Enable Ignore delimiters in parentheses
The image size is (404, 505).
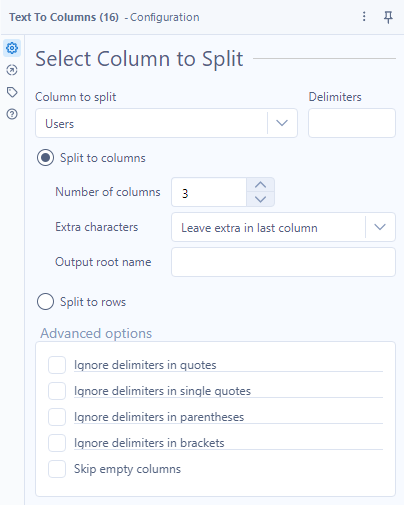57,417
